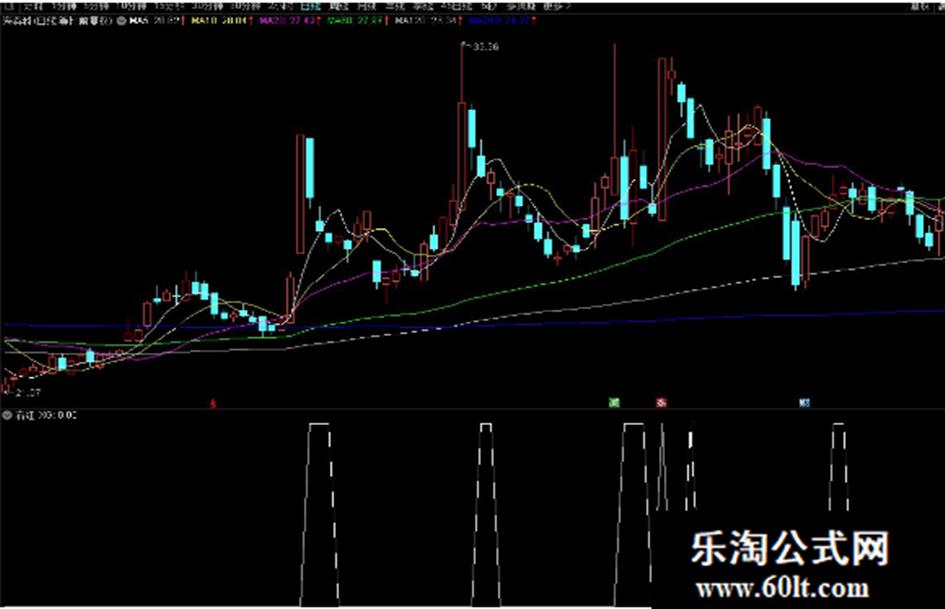Switch to the 5分钟 period tab
This screenshot has width=945, height=609.
(x=96, y=7)
